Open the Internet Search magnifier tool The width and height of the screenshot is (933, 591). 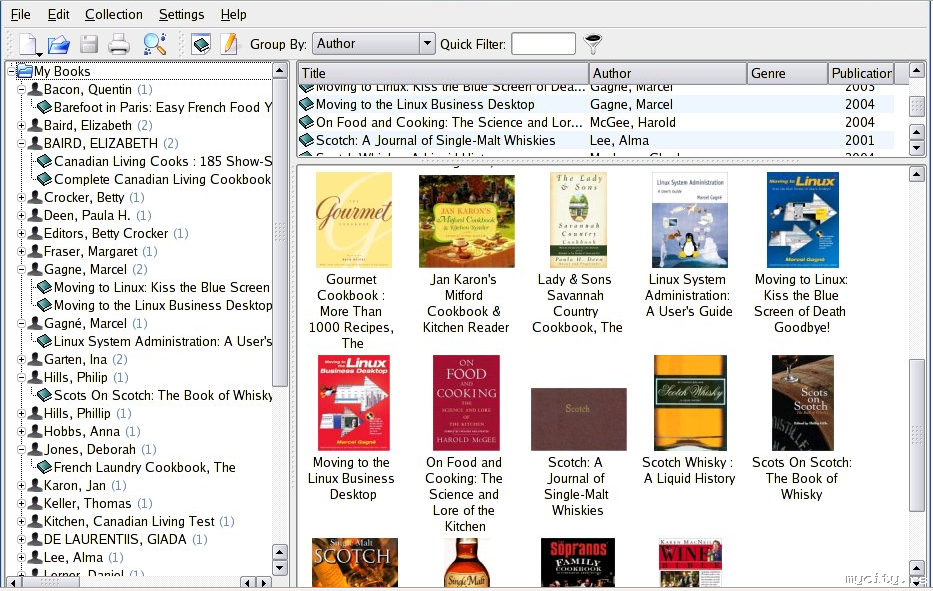154,44
